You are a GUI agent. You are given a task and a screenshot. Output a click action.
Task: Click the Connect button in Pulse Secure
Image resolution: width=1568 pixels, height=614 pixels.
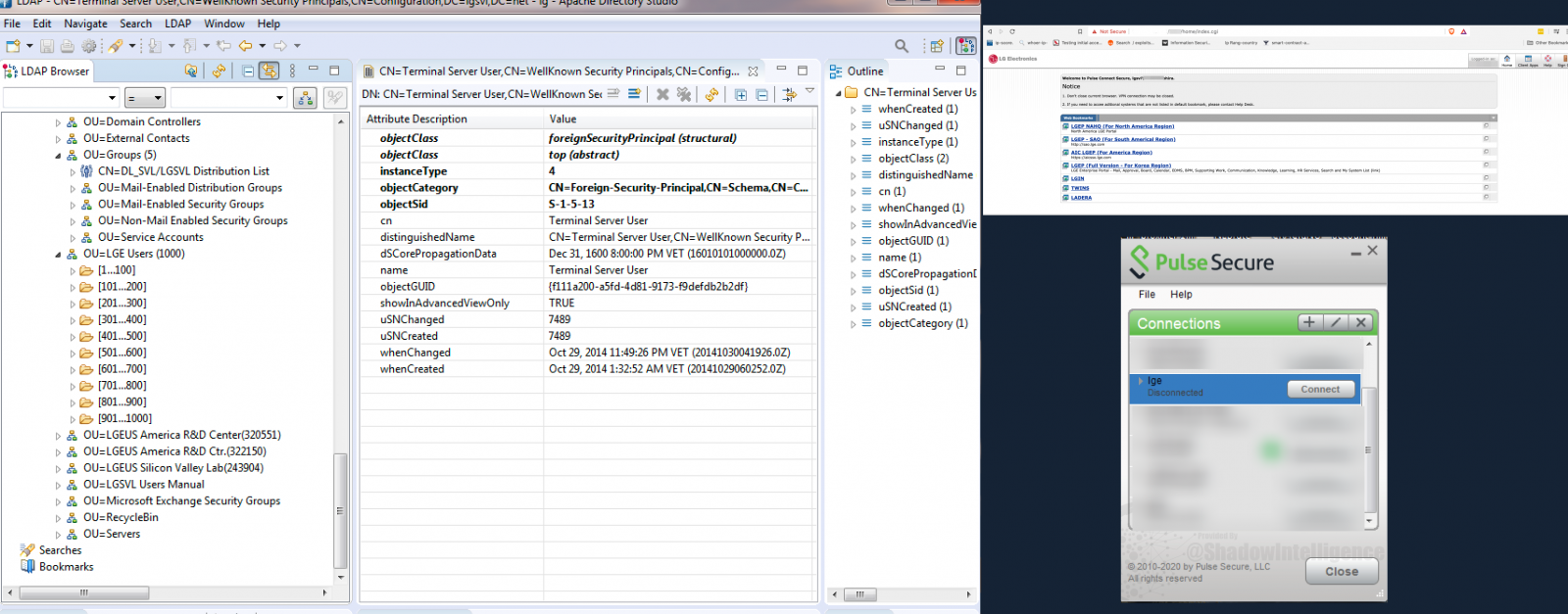point(1320,389)
